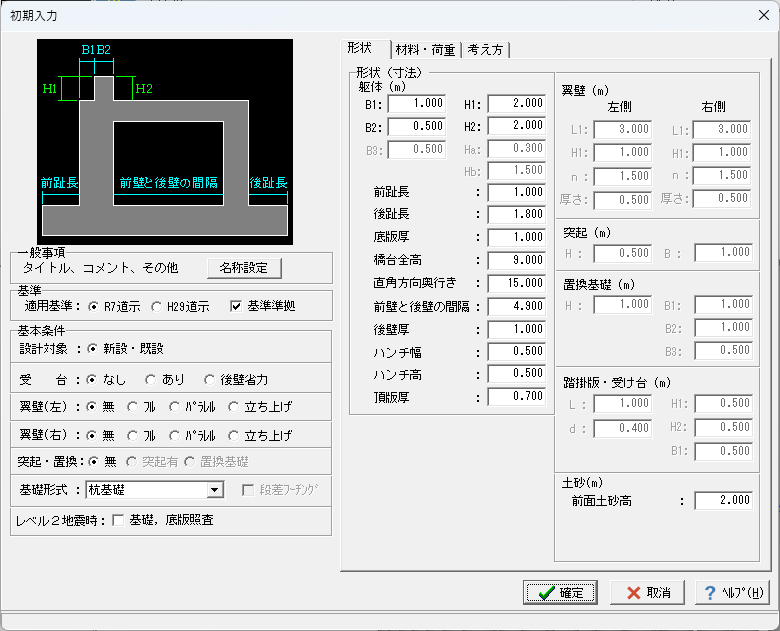
Task: Switch to the 材料・荷重 tab
Action: coord(425,50)
